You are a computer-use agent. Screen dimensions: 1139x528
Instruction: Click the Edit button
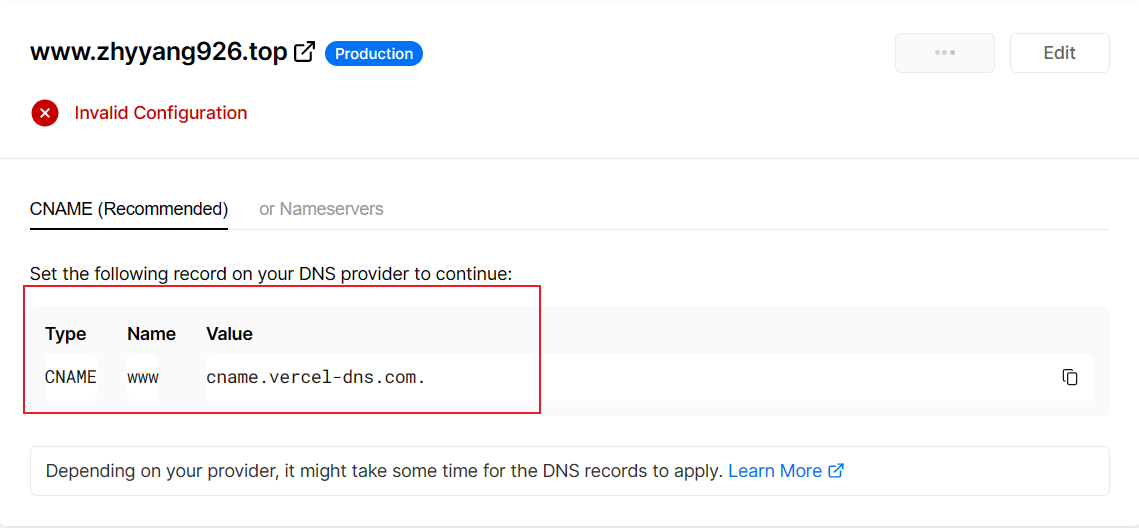[1059, 53]
